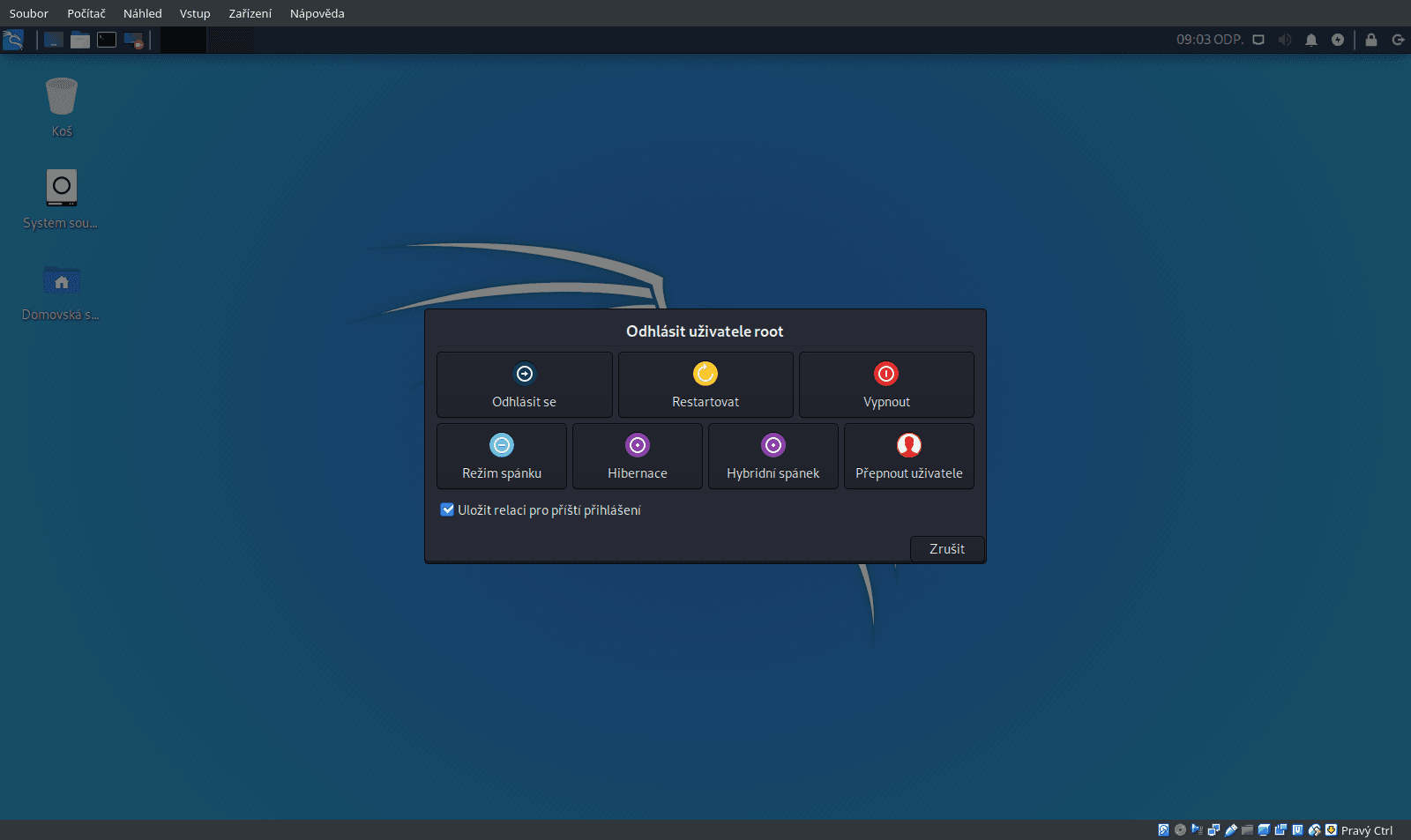Choose Hibernace from the dialog

[637, 456]
